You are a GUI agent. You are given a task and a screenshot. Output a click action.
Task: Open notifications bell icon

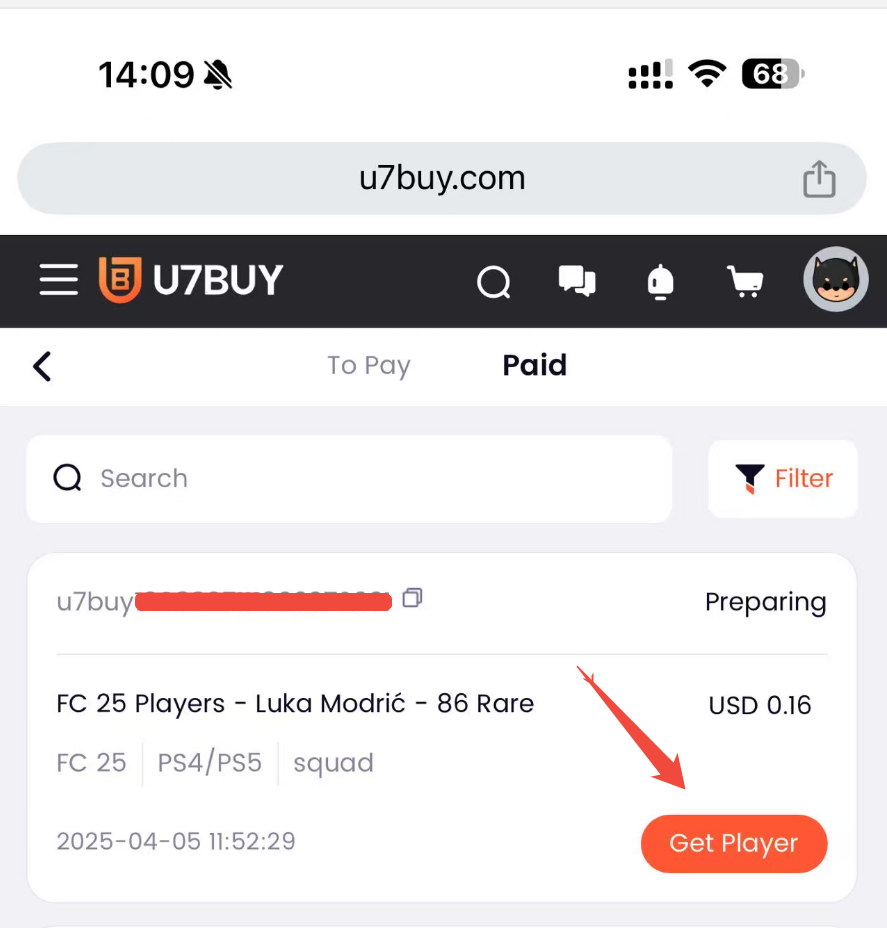tap(660, 282)
